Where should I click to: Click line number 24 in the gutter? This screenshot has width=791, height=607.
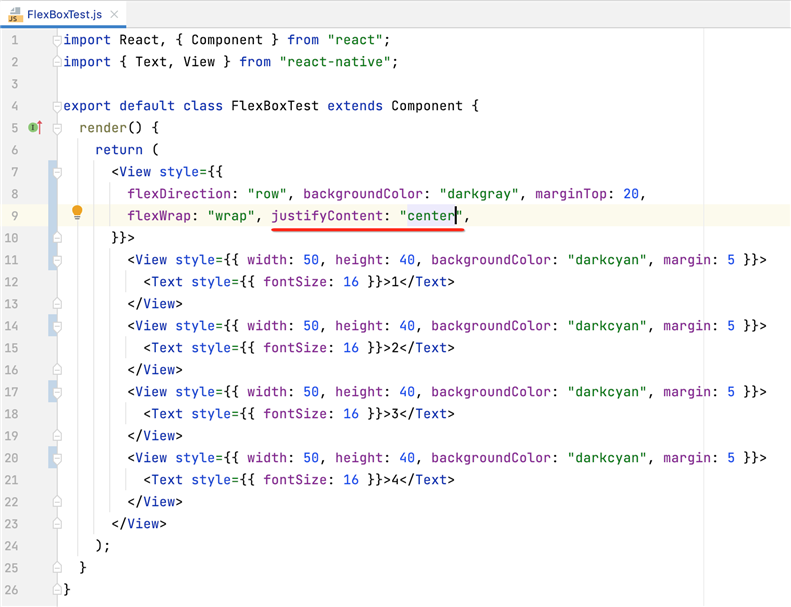pos(11,546)
